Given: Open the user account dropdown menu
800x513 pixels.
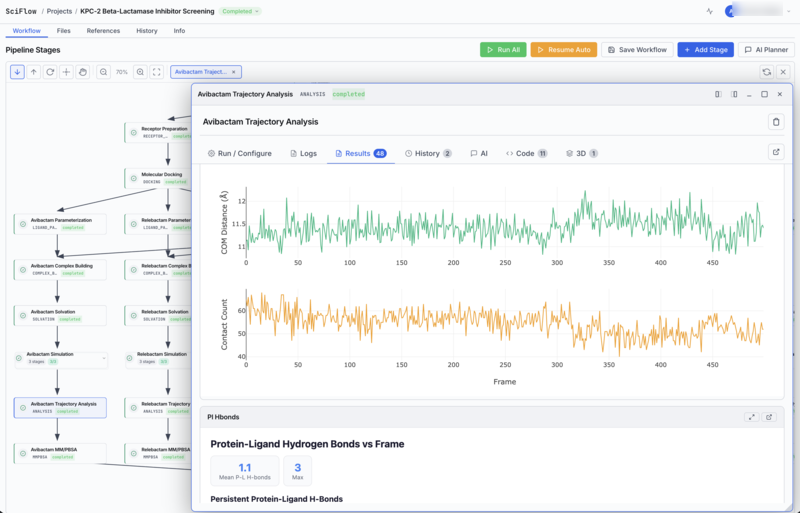Looking at the screenshot, I should tap(787, 11).
